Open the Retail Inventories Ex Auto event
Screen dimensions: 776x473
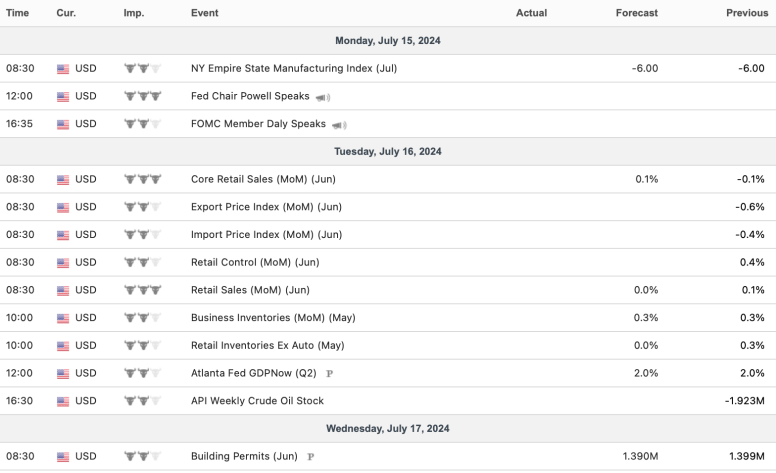click(268, 345)
